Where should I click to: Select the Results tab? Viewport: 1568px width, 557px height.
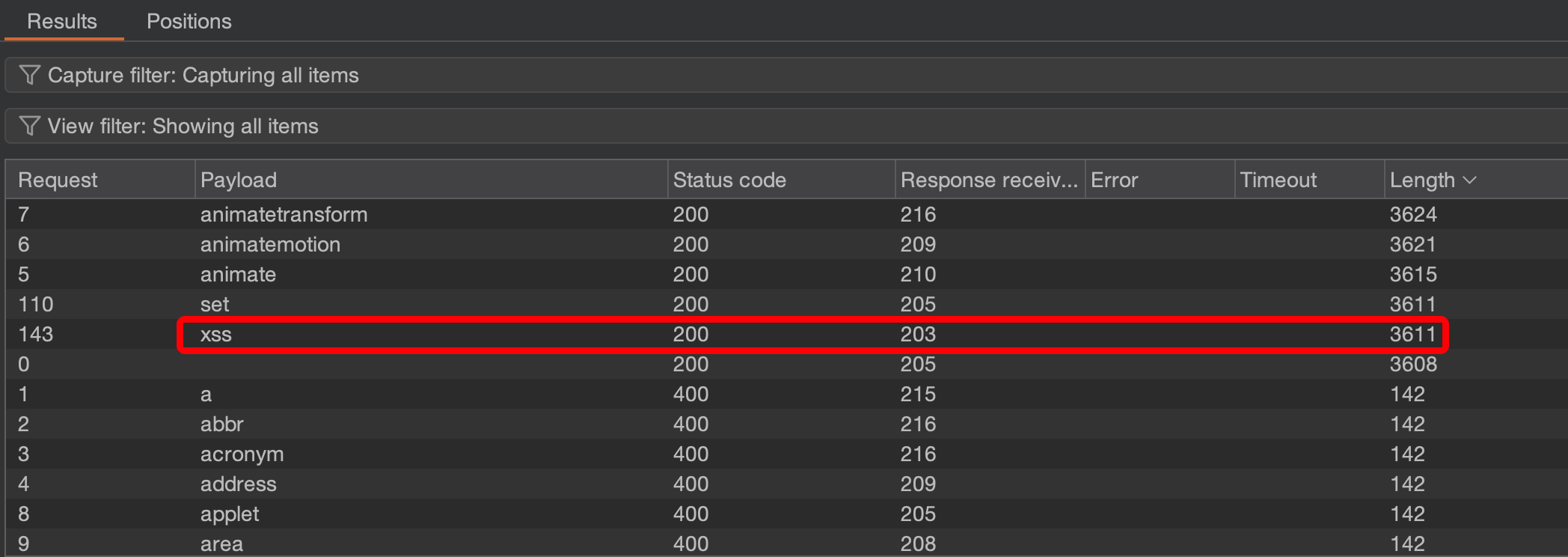coord(62,21)
